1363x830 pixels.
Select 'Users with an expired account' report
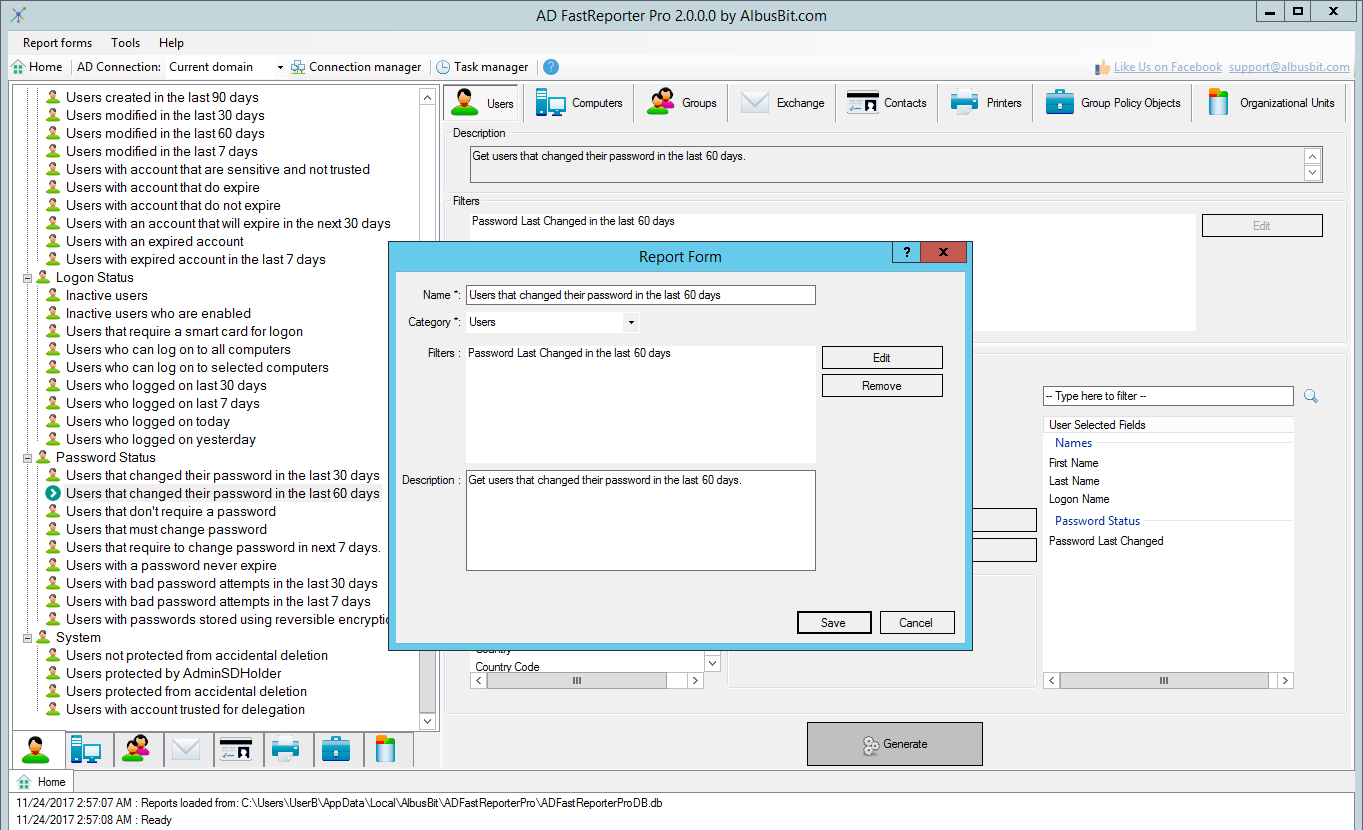pos(155,241)
